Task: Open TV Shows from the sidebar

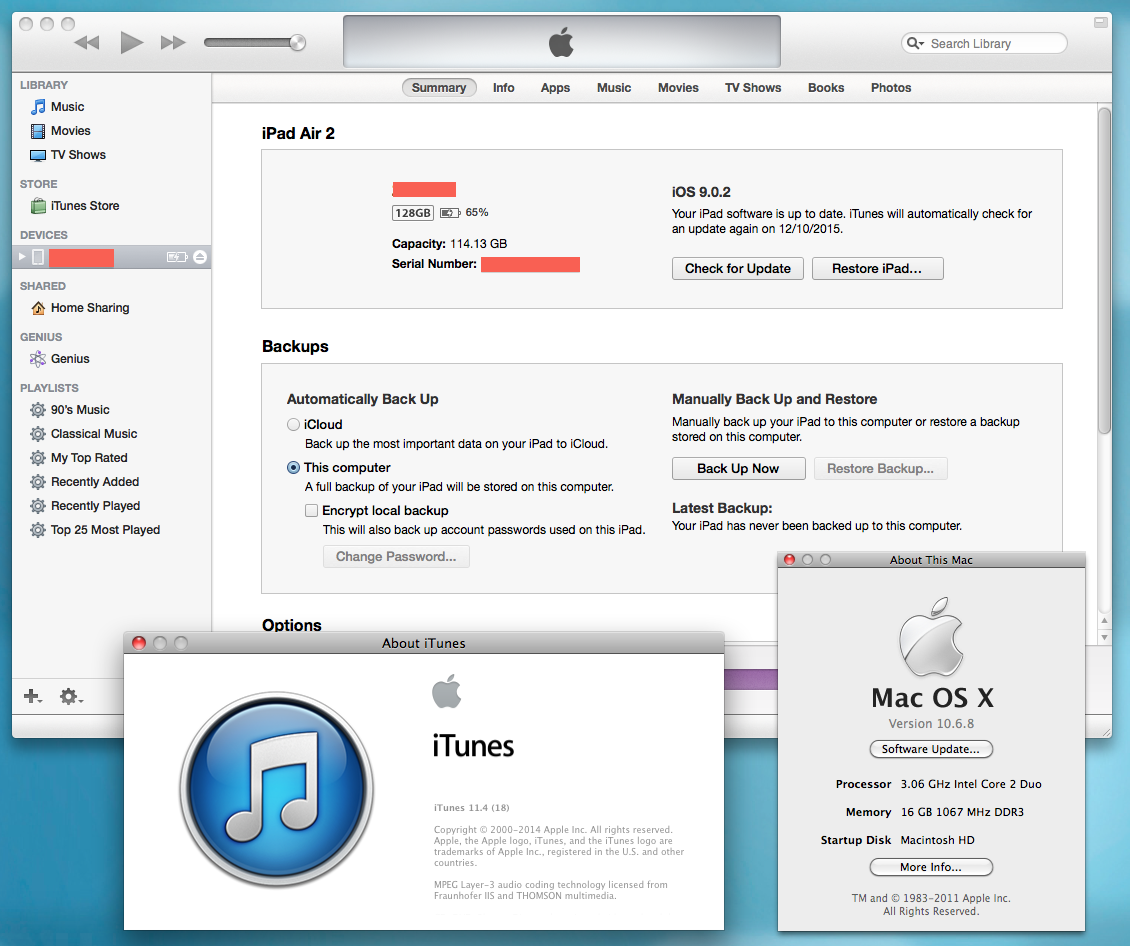Action: pos(76,154)
